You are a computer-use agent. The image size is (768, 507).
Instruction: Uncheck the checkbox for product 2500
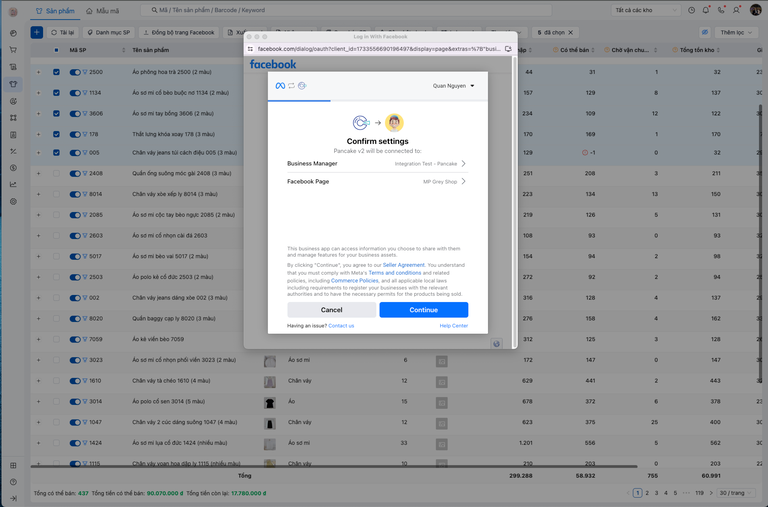[x=56, y=72]
